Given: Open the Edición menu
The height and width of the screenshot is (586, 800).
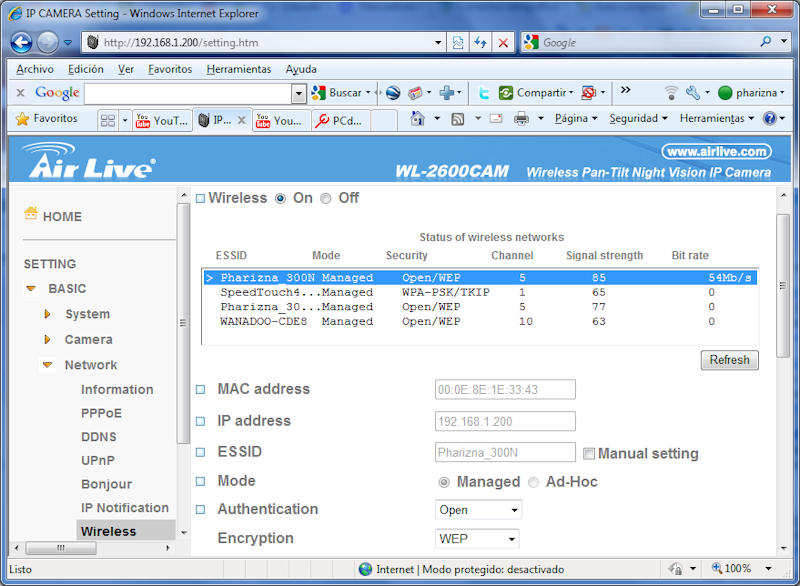Looking at the screenshot, I should point(86,69).
